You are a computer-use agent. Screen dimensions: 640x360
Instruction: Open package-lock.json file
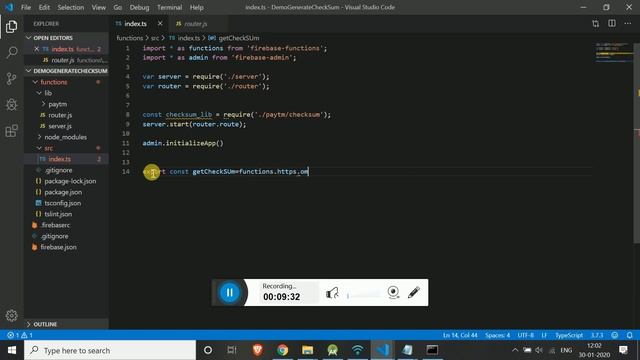(x=70, y=181)
